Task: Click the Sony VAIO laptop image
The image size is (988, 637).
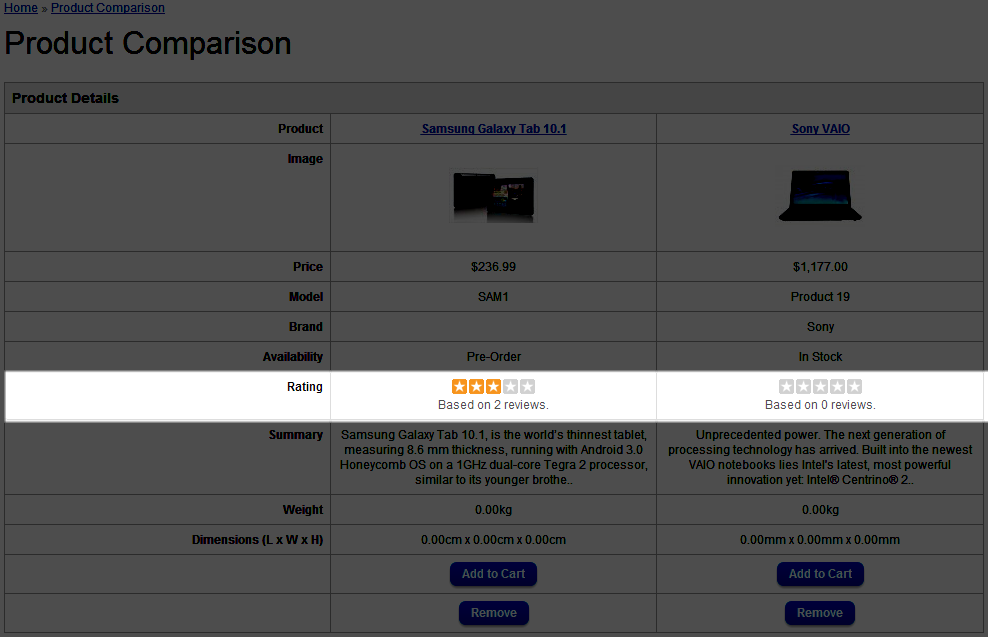Action: point(820,195)
